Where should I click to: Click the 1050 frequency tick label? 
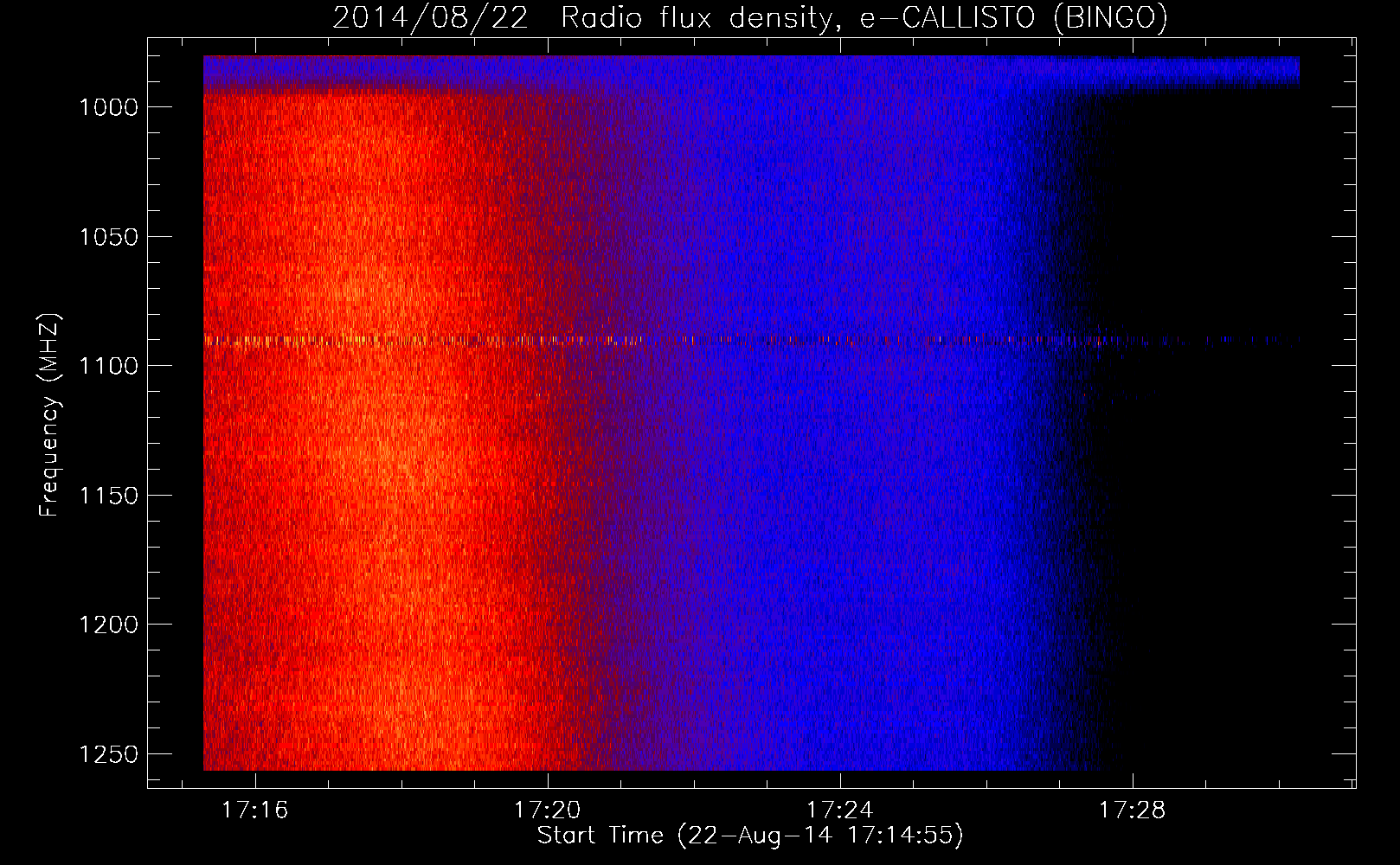[109, 237]
